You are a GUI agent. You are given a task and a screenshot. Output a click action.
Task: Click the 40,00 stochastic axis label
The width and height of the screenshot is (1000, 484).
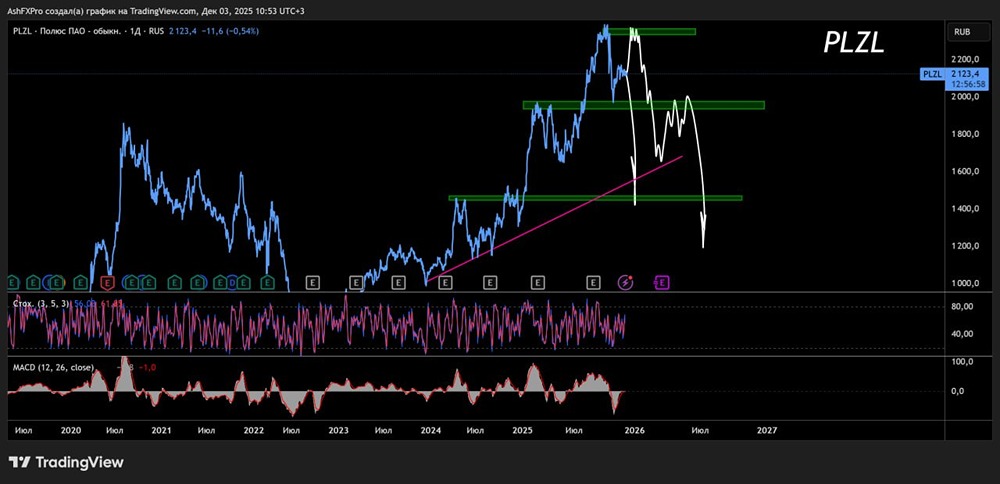(961, 334)
